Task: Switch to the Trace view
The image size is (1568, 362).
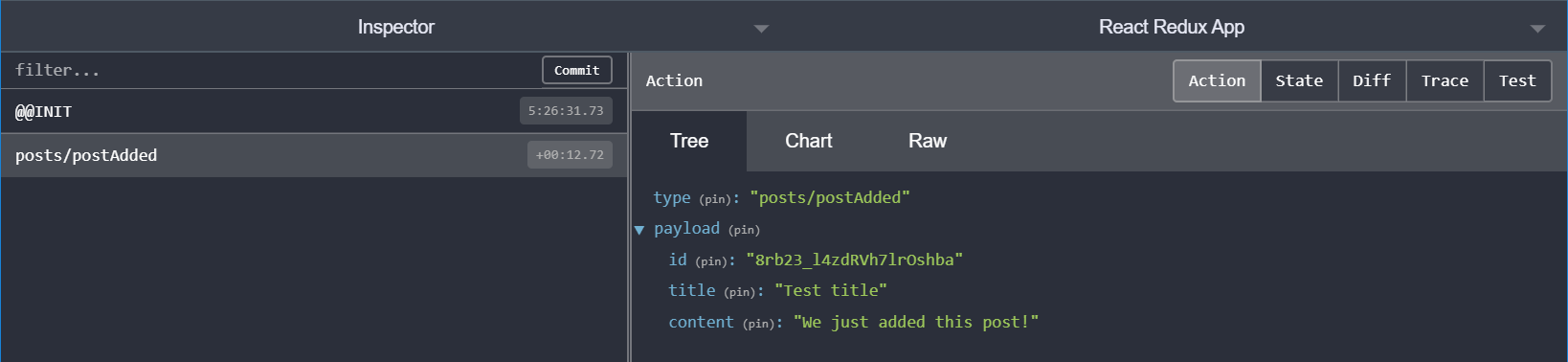Action: point(1445,81)
